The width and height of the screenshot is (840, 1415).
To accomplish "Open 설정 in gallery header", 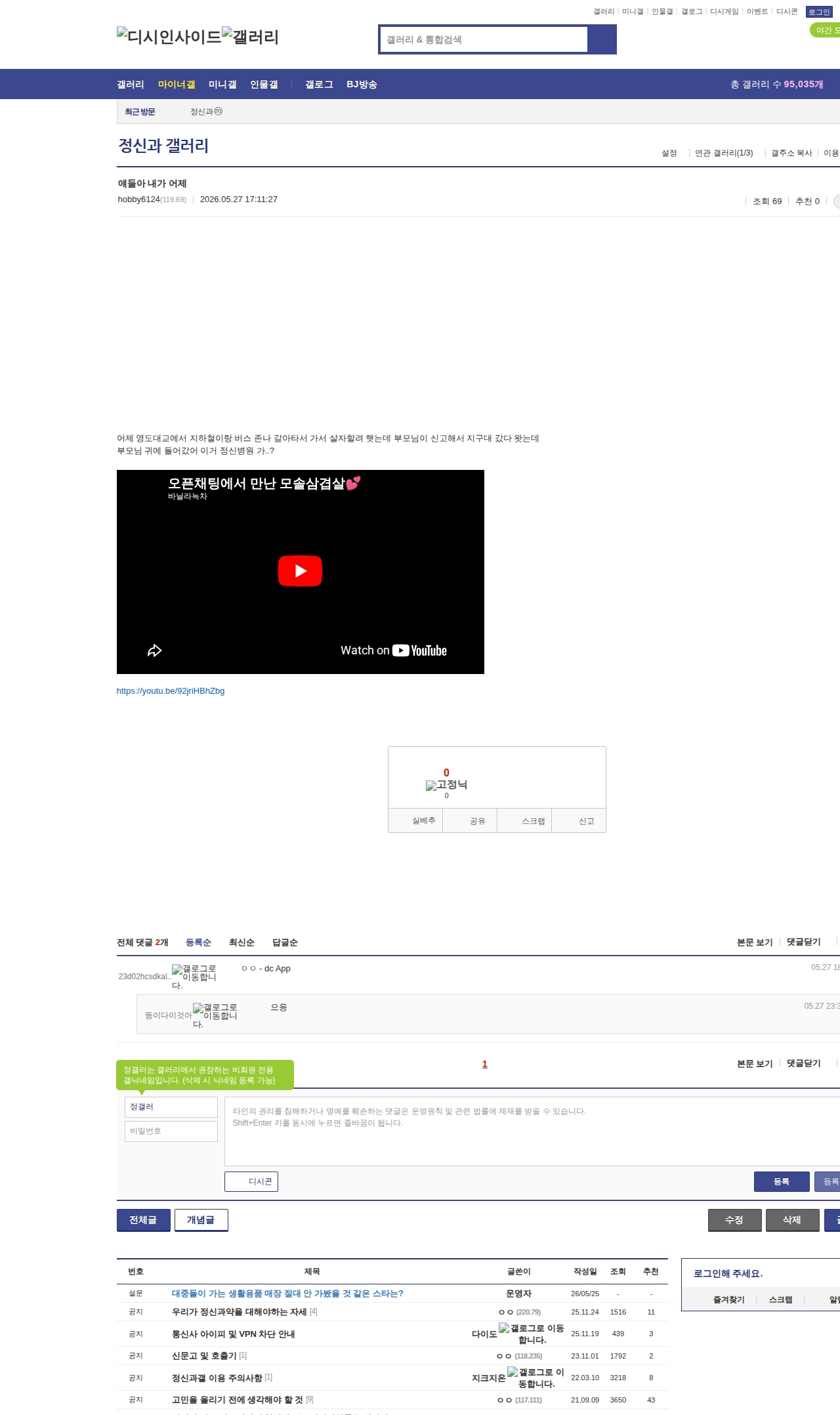I will pyautogui.click(x=669, y=153).
